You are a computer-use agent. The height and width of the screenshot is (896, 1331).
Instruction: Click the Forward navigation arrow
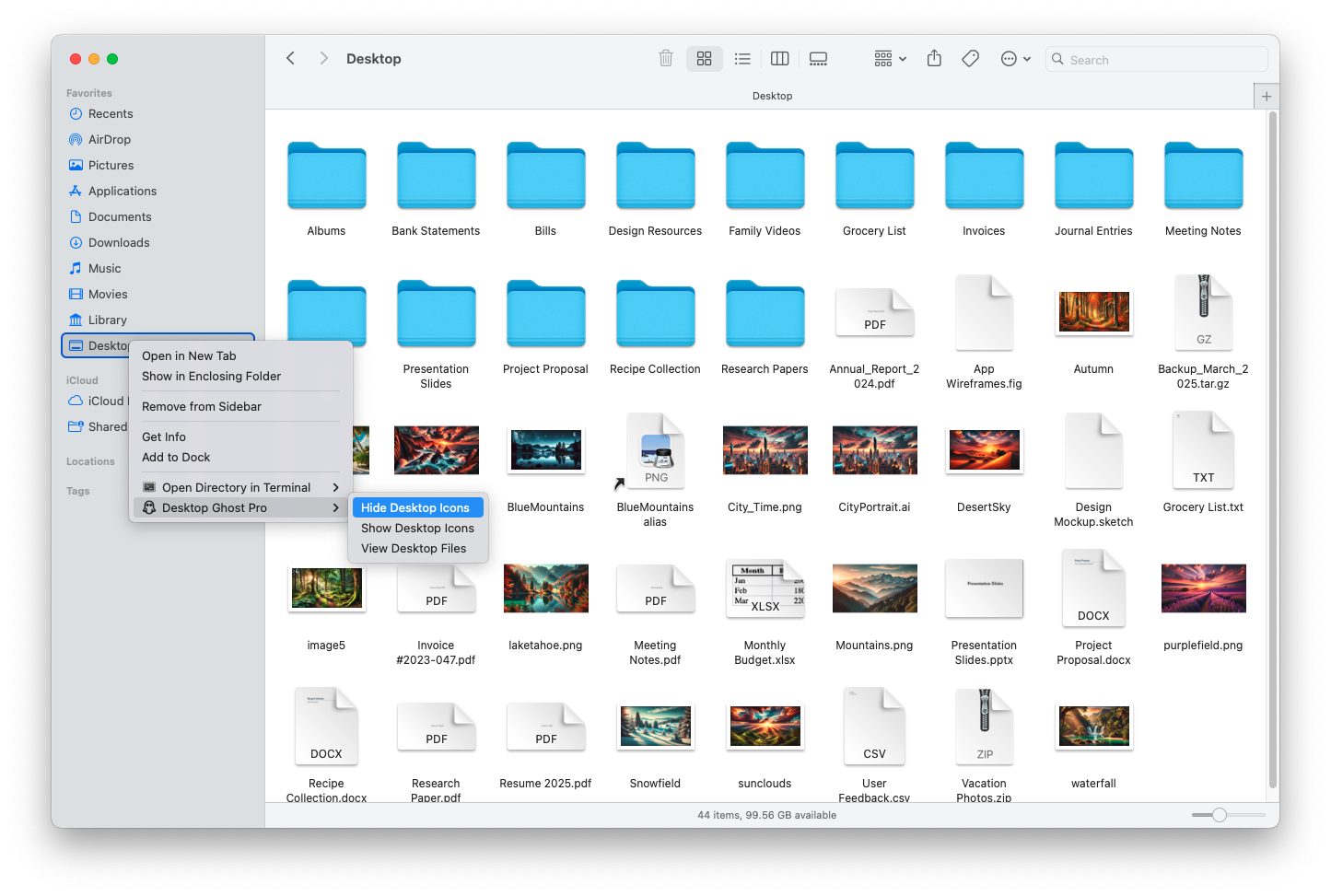tap(323, 59)
